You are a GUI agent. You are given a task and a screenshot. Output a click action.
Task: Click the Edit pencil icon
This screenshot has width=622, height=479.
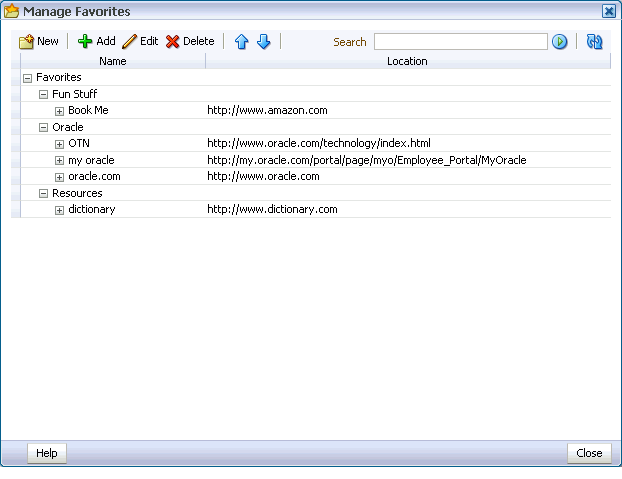[x=129, y=41]
